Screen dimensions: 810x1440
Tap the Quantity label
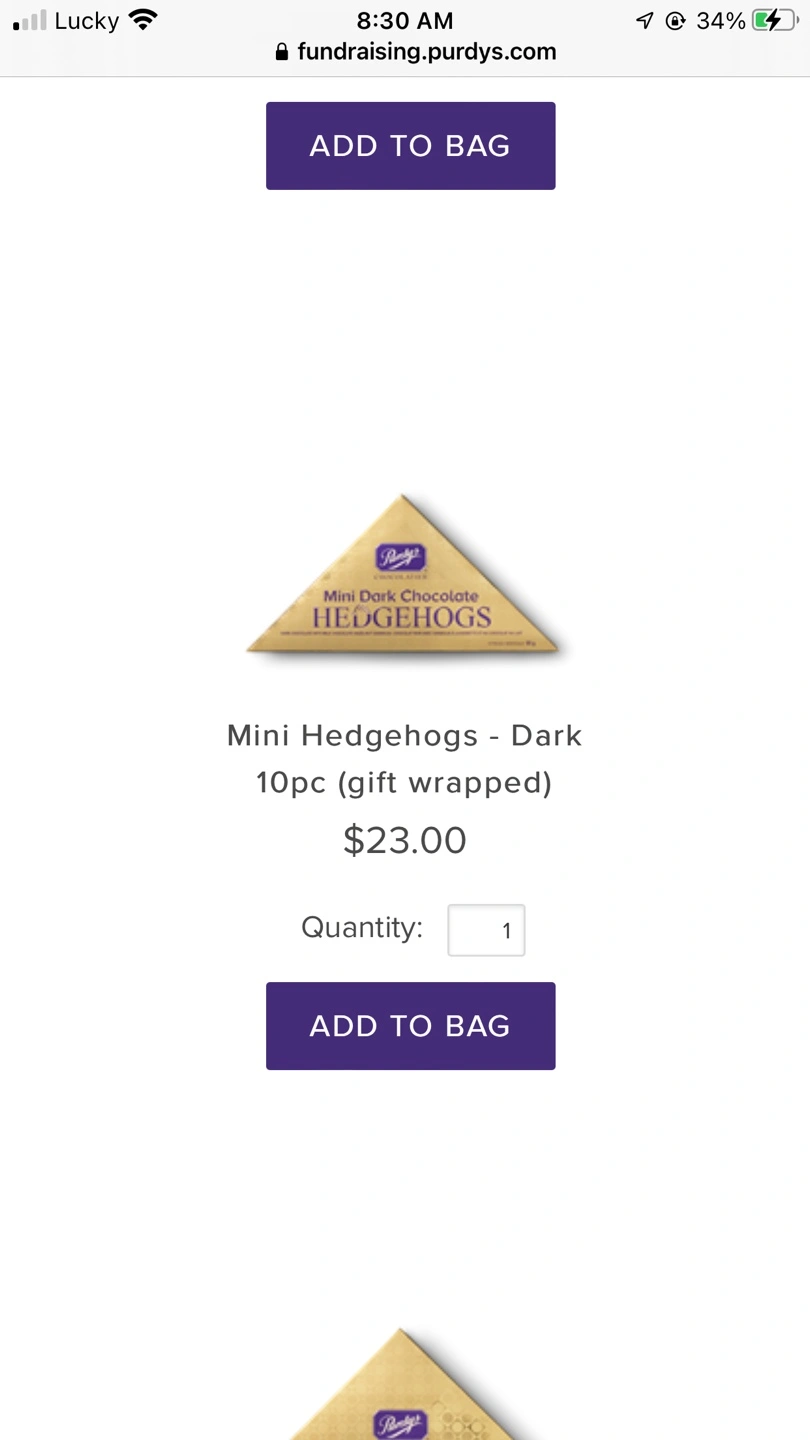362,928
